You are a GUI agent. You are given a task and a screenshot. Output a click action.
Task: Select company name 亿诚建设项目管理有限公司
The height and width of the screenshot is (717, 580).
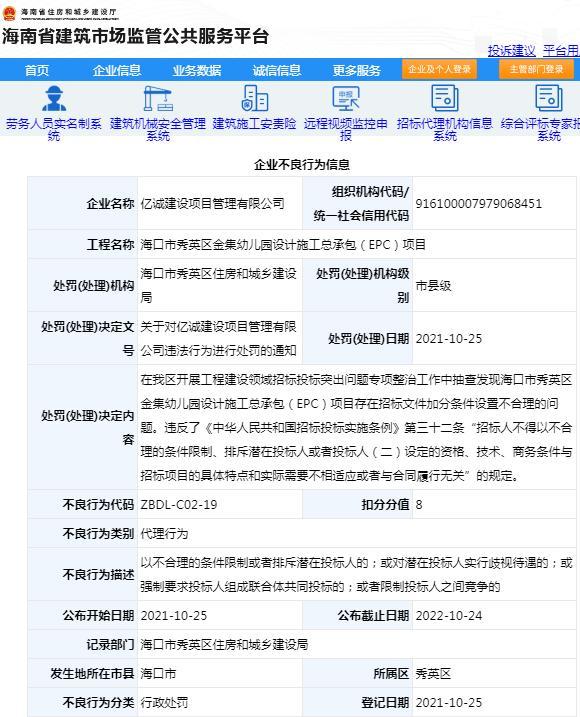(x=213, y=203)
